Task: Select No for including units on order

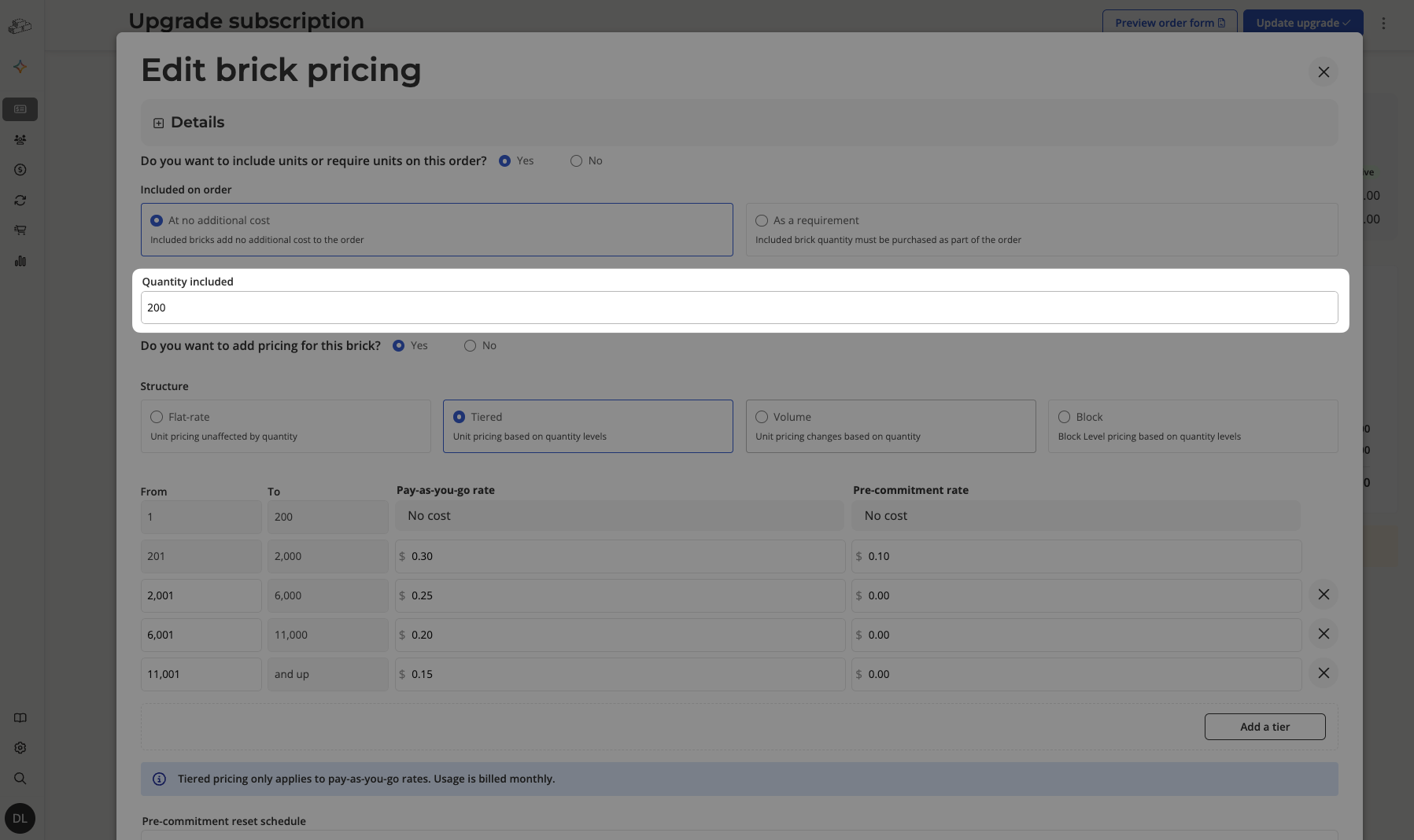Action: coord(586,160)
